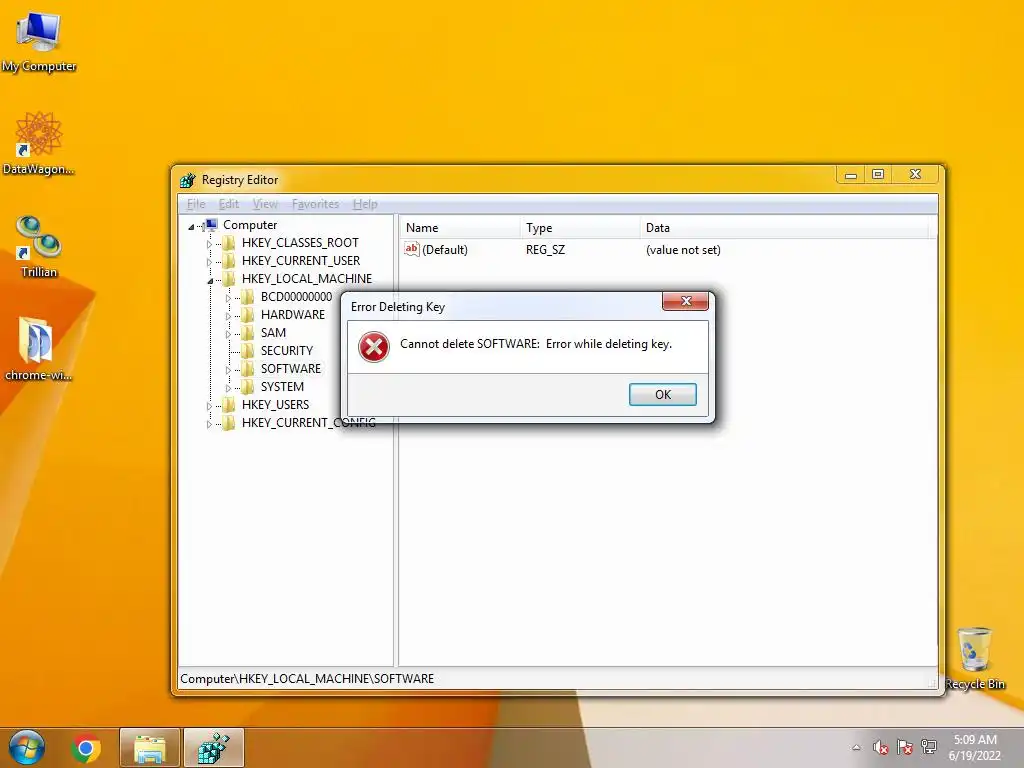Click the HKEY_USERS folder icon
Viewport: 1024px width, 768px height.
tap(229, 405)
